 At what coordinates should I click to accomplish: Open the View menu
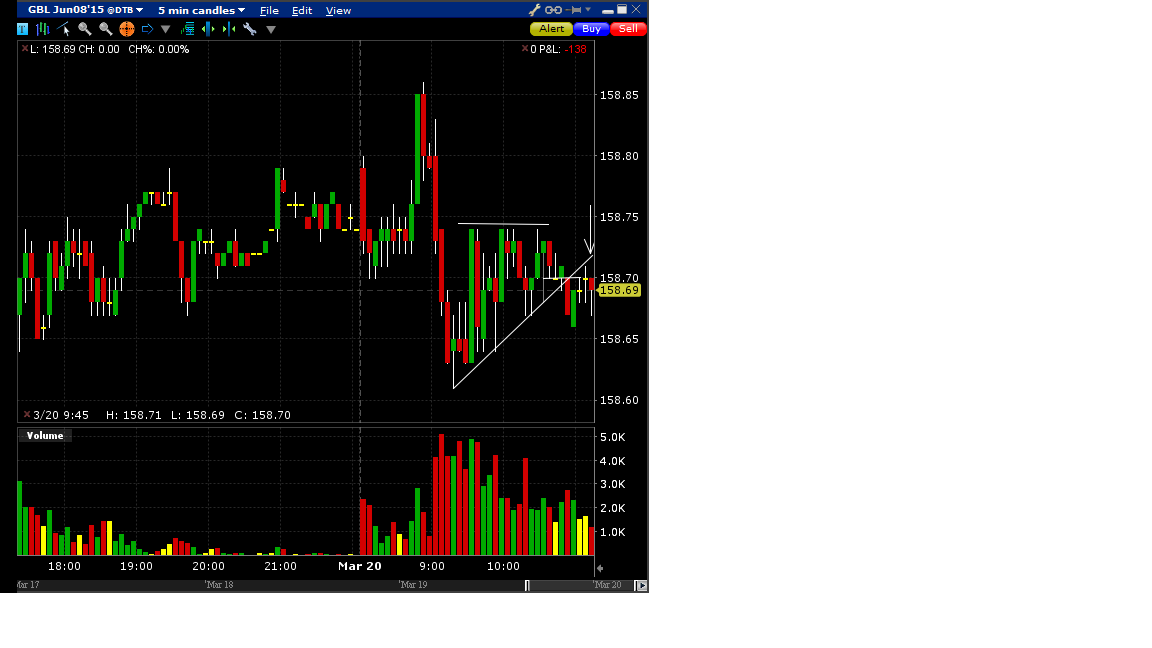(338, 10)
